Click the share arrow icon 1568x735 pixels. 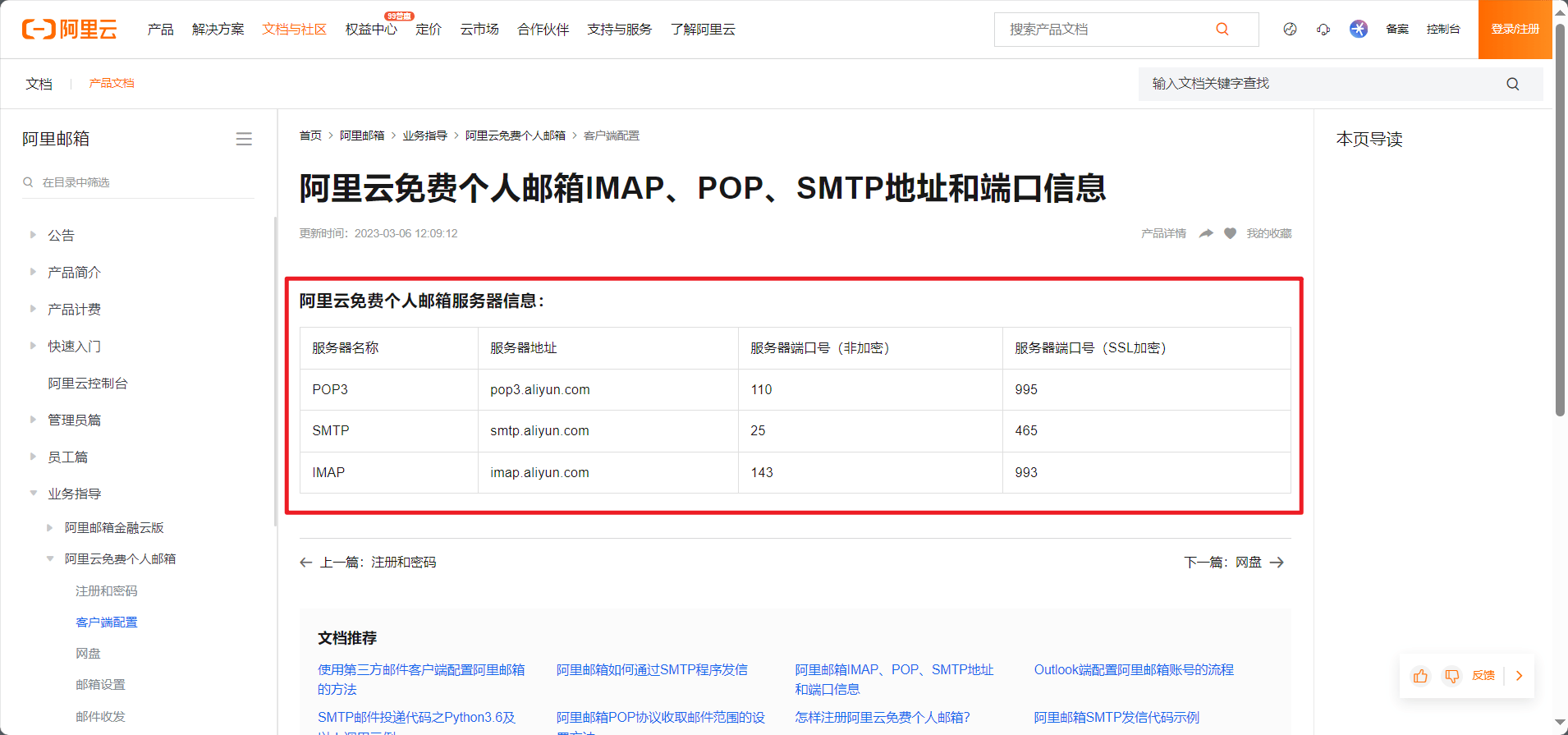pyautogui.click(x=1206, y=233)
